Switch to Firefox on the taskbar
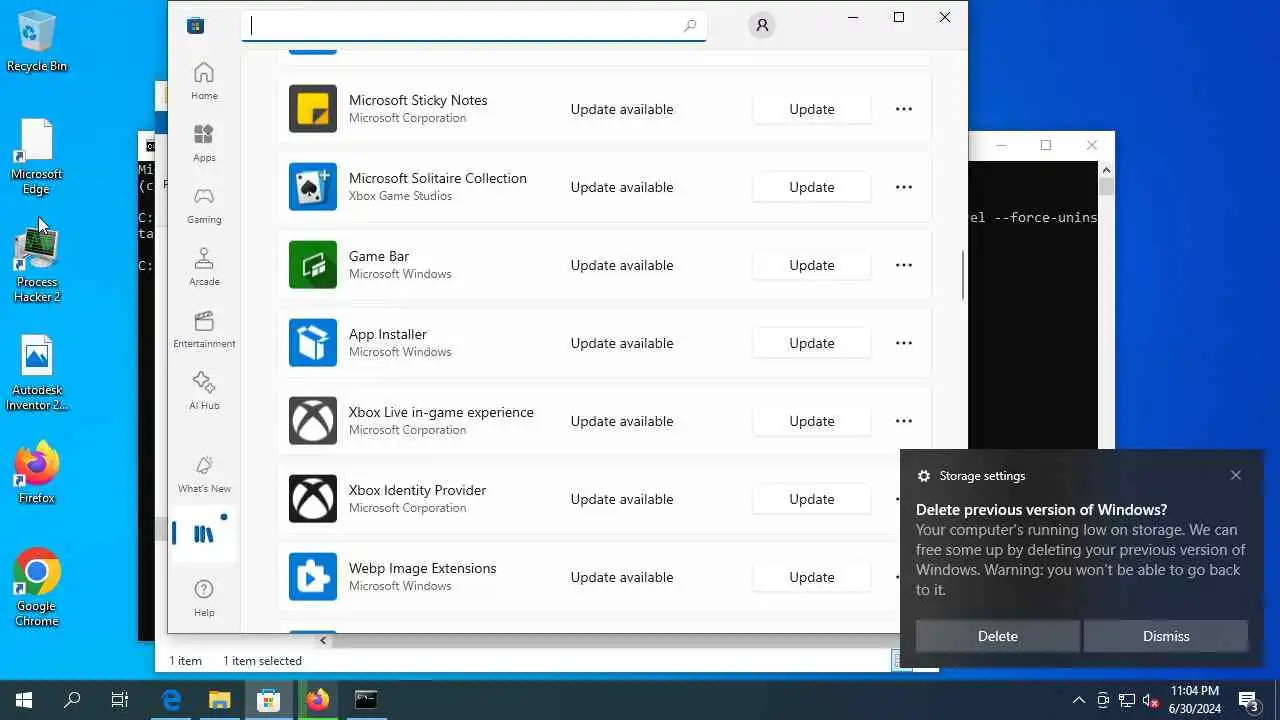This screenshot has width=1280, height=720. [x=317, y=700]
